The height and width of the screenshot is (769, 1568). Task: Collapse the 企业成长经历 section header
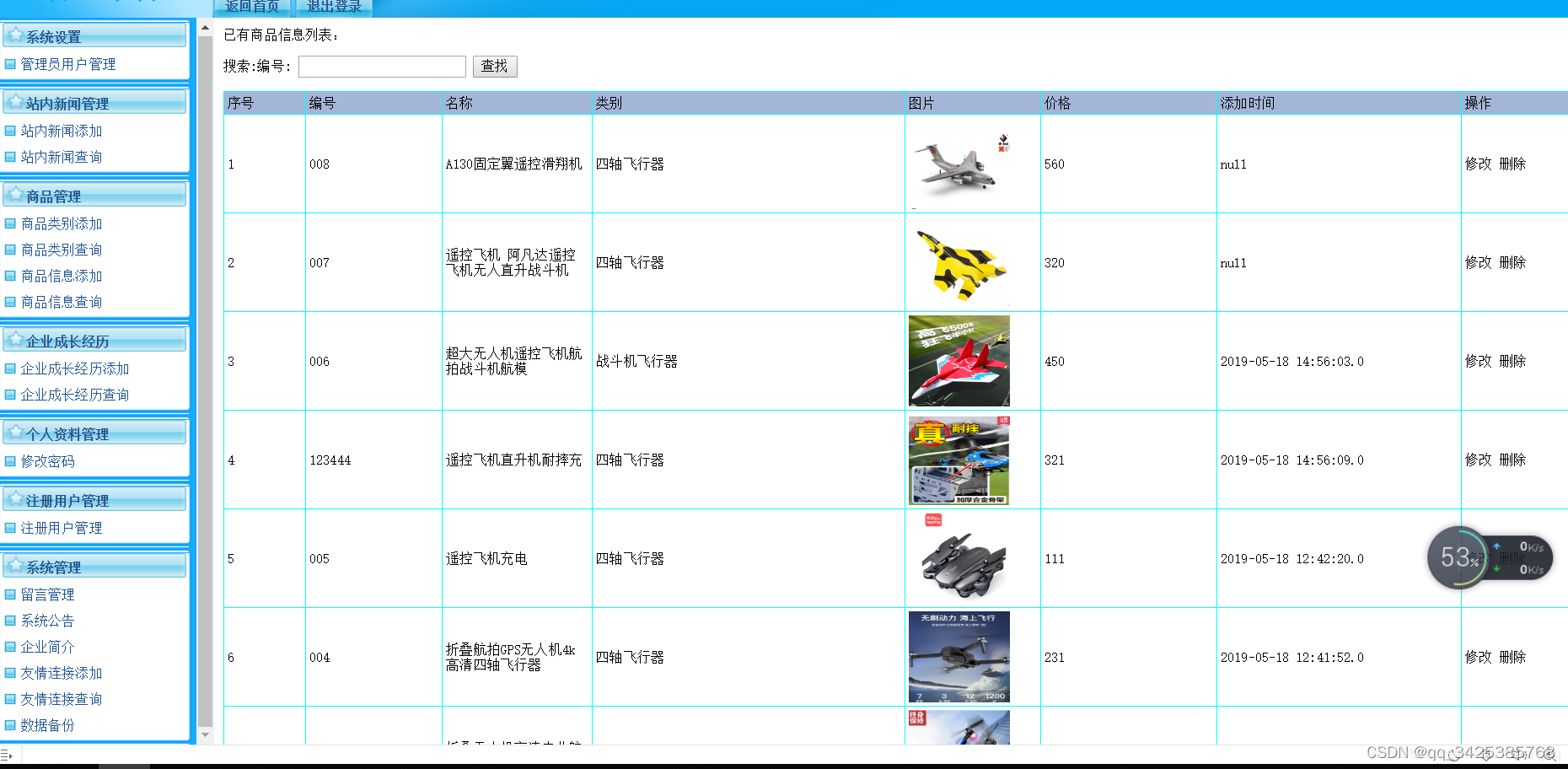94,340
